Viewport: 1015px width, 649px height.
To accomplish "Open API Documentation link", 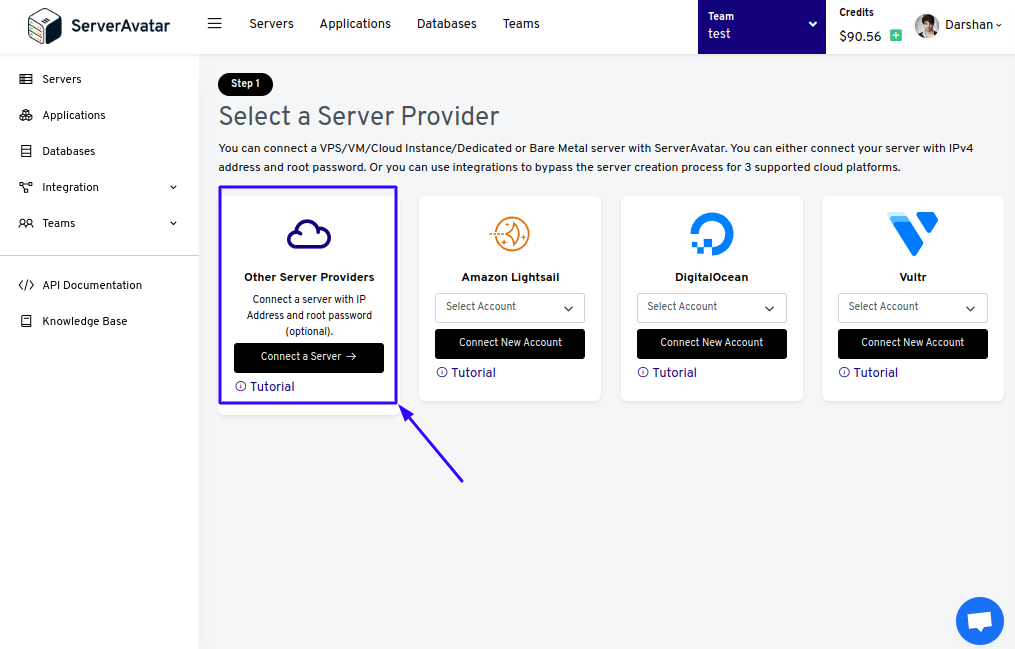I will coord(92,285).
